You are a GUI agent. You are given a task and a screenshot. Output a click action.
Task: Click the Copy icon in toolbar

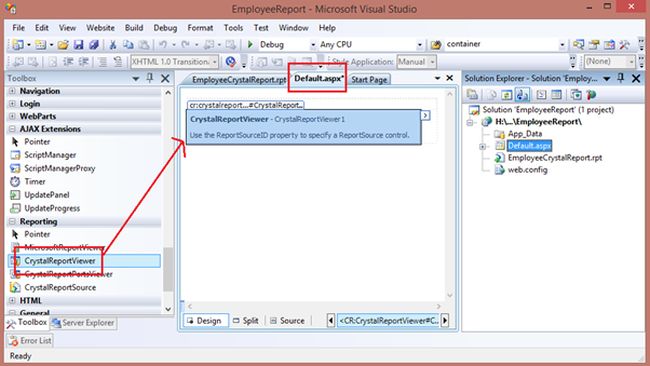pyautogui.click(x=128, y=44)
